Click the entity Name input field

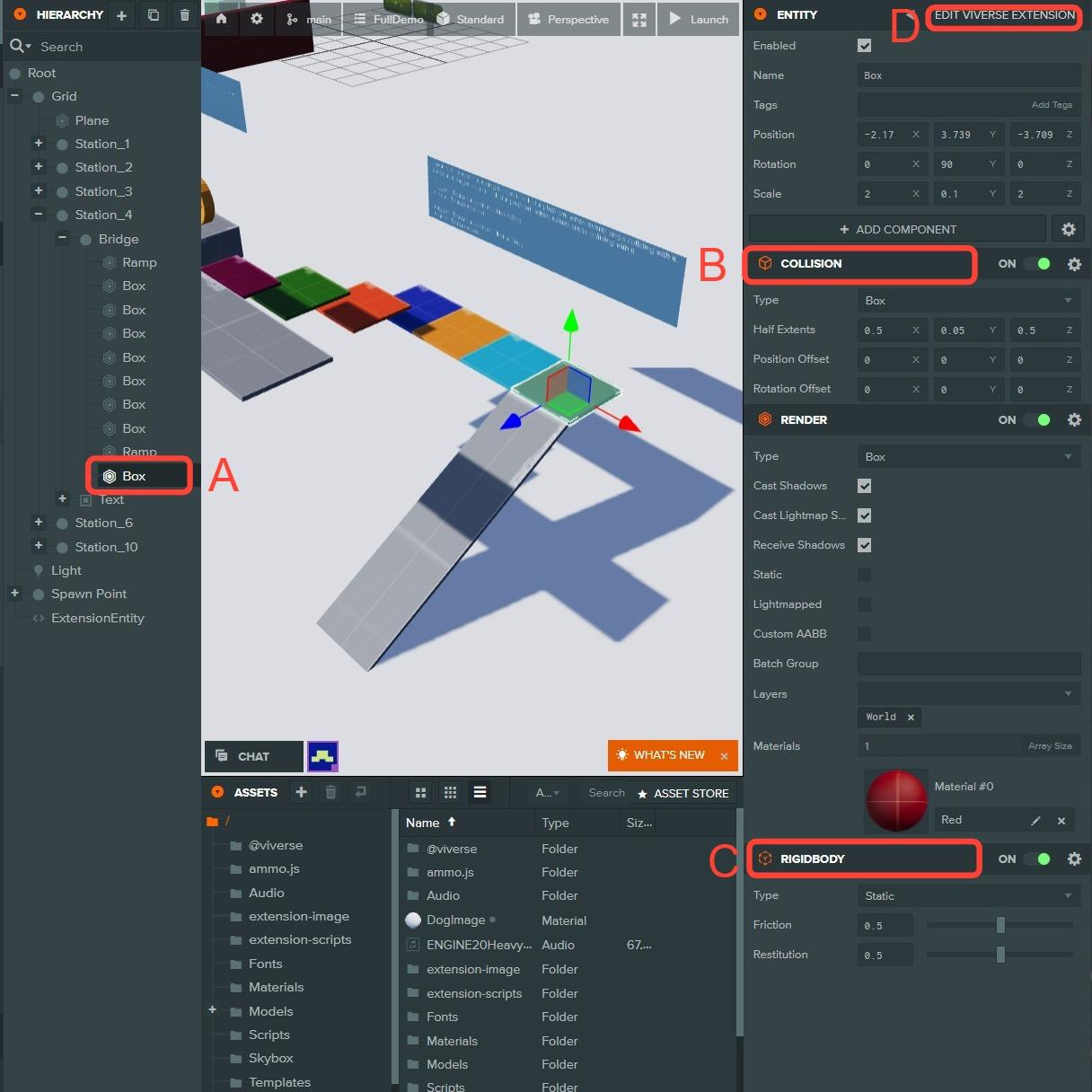tap(968, 75)
